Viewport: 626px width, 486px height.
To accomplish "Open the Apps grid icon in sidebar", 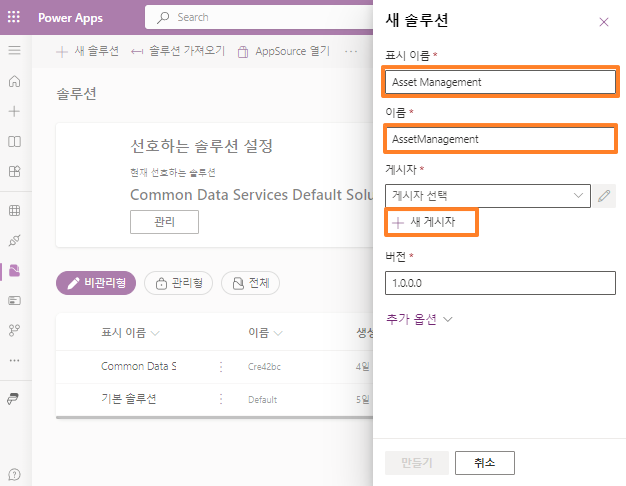I will pos(14,171).
